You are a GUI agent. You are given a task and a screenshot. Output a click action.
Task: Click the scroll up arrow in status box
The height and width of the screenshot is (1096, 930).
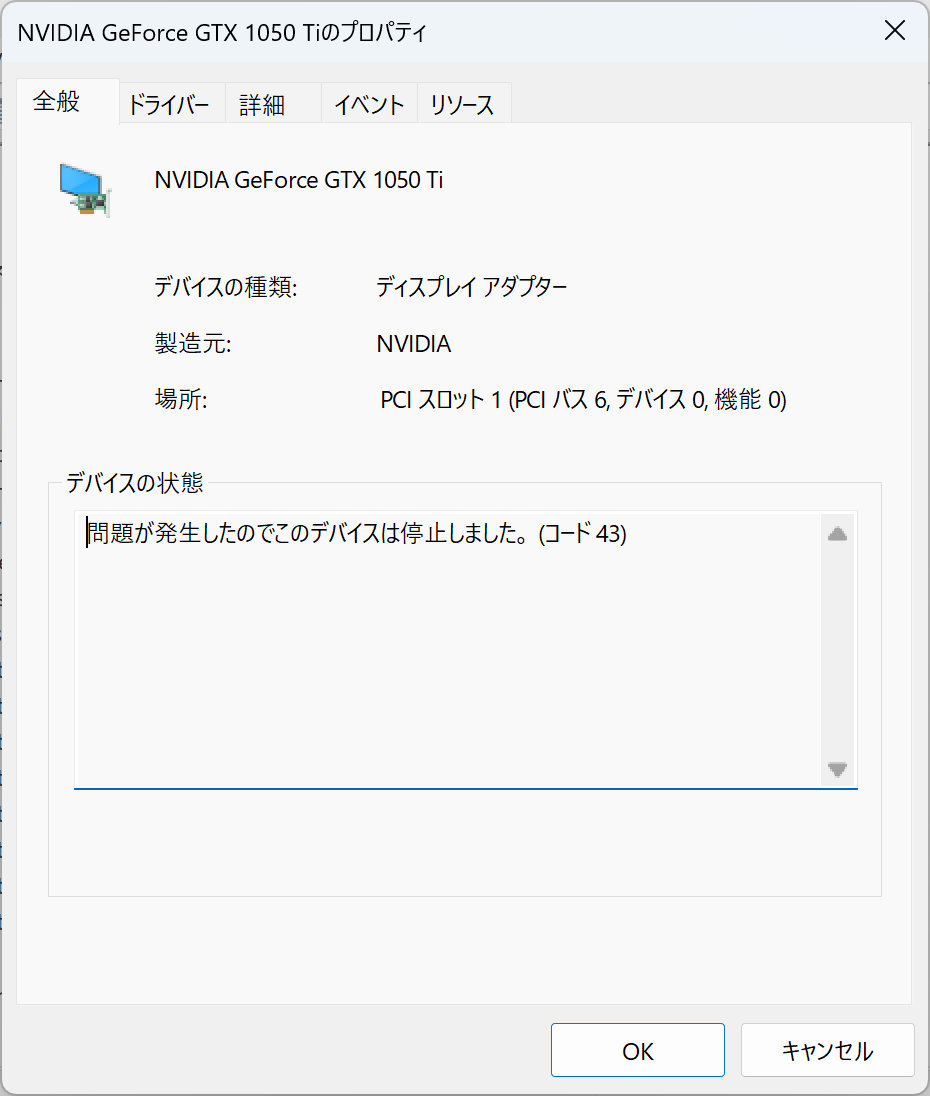click(837, 534)
